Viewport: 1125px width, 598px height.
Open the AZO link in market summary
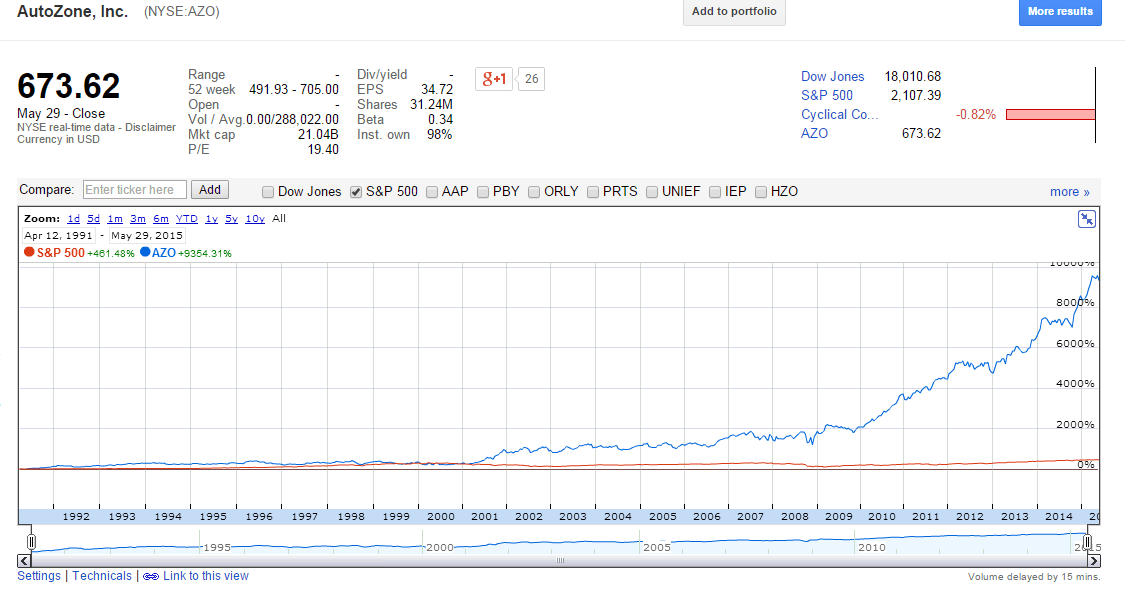click(x=814, y=134)
